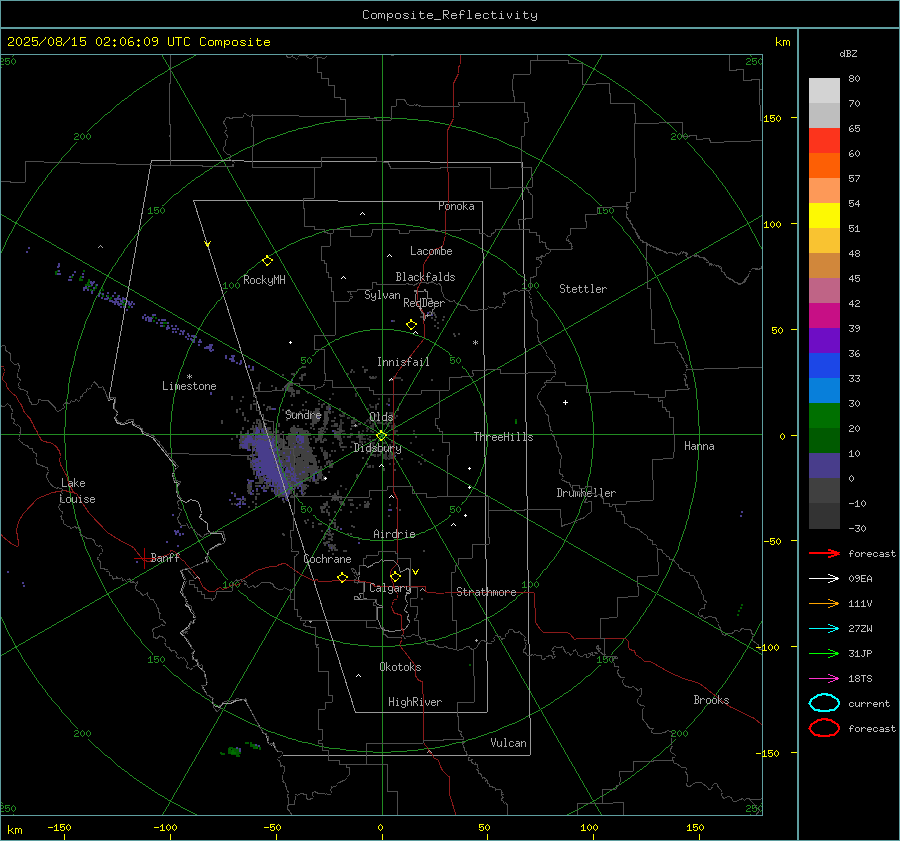900x841 pixels.
Task: Click the yellow V marker northwest of RockyMH
Action: (208, 244)
